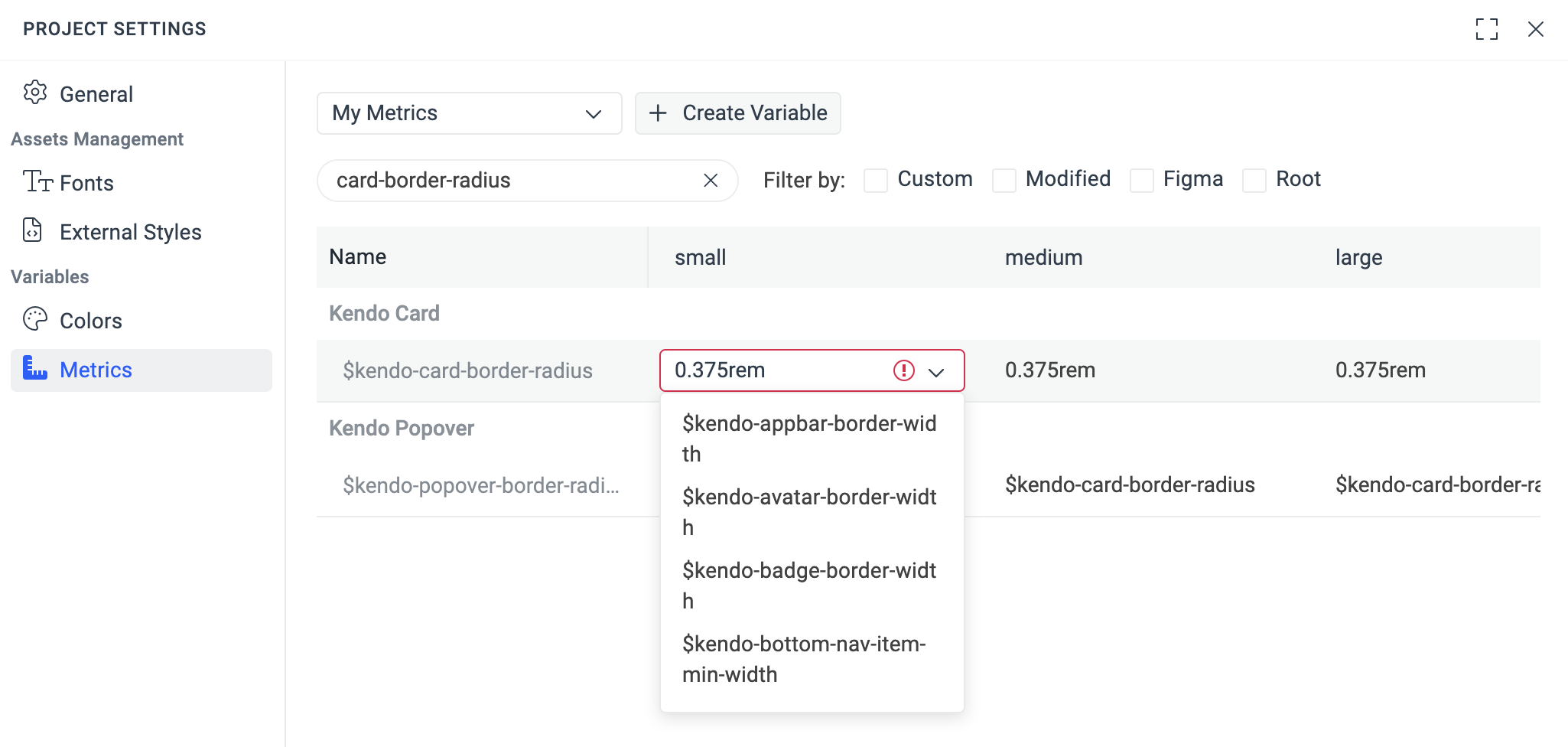Click the Colors palette icon

[34, 320]
